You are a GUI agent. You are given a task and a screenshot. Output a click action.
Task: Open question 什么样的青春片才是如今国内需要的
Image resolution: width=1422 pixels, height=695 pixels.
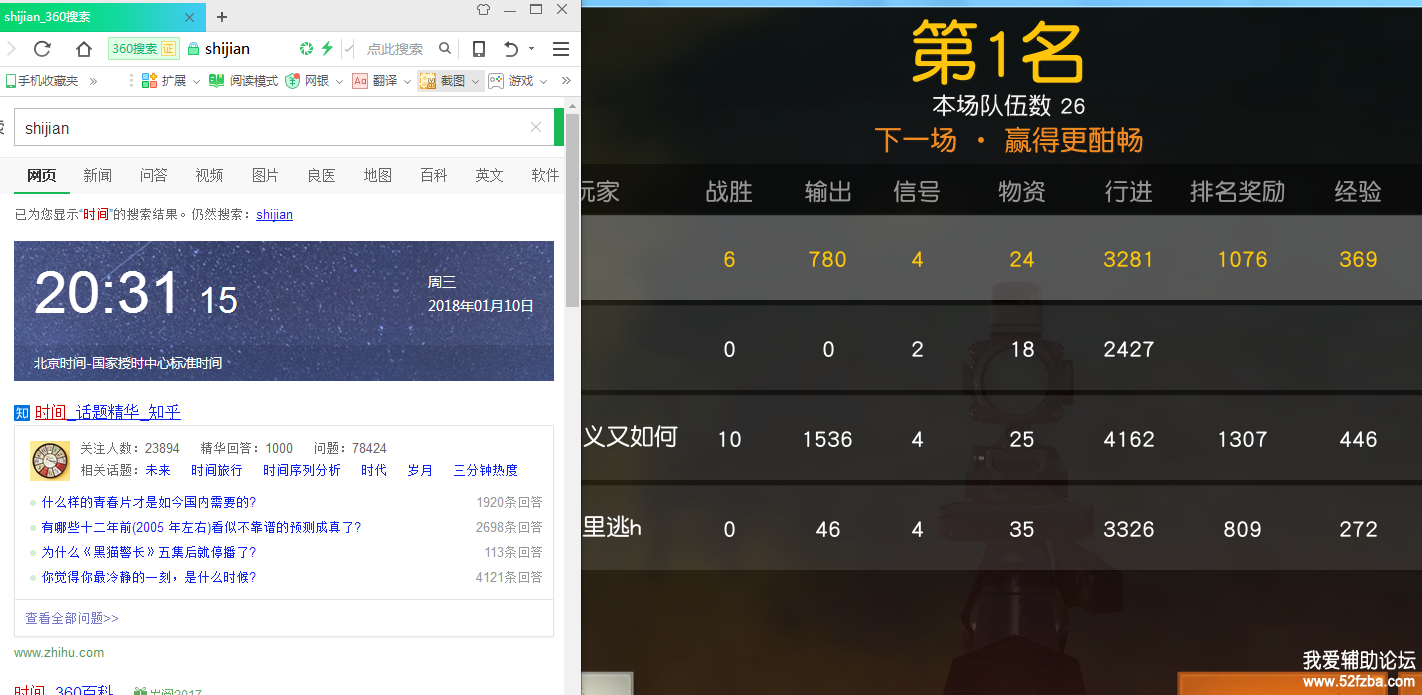(x=149, y=502)
